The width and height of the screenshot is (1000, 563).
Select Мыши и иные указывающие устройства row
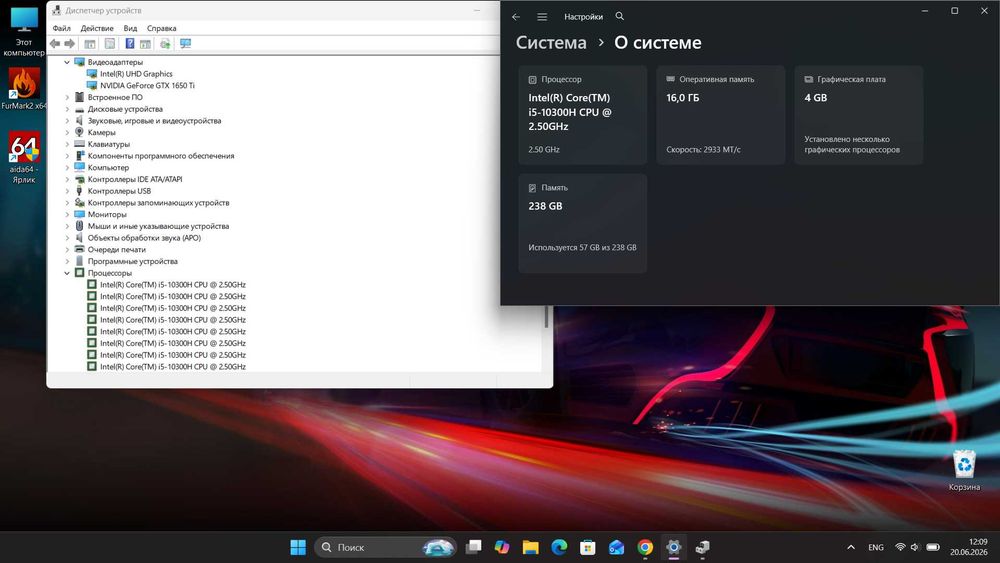[158, 226]
